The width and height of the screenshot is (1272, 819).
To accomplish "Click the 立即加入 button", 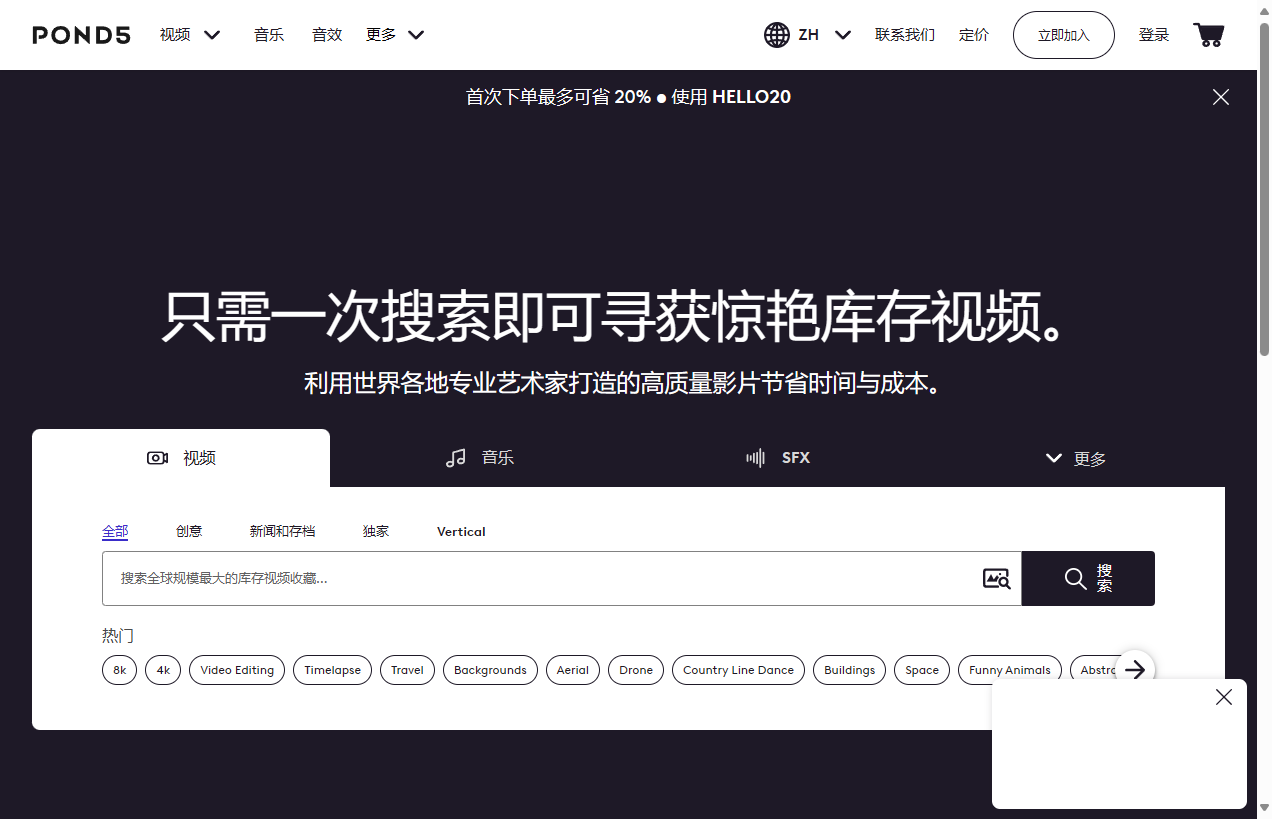I will click(x=1063, y=35).
